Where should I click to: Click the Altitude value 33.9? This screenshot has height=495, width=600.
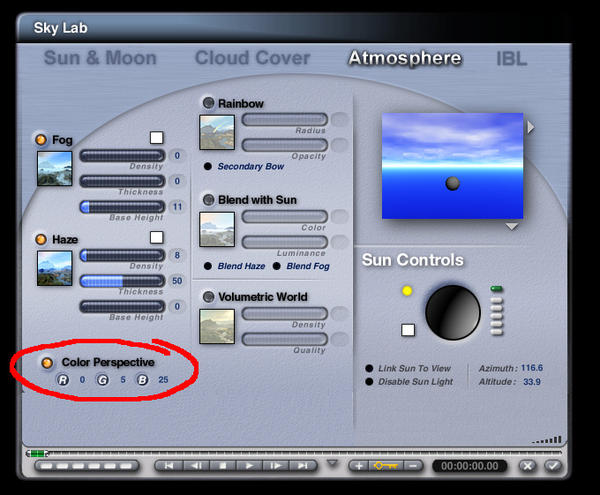click(532, 382)
